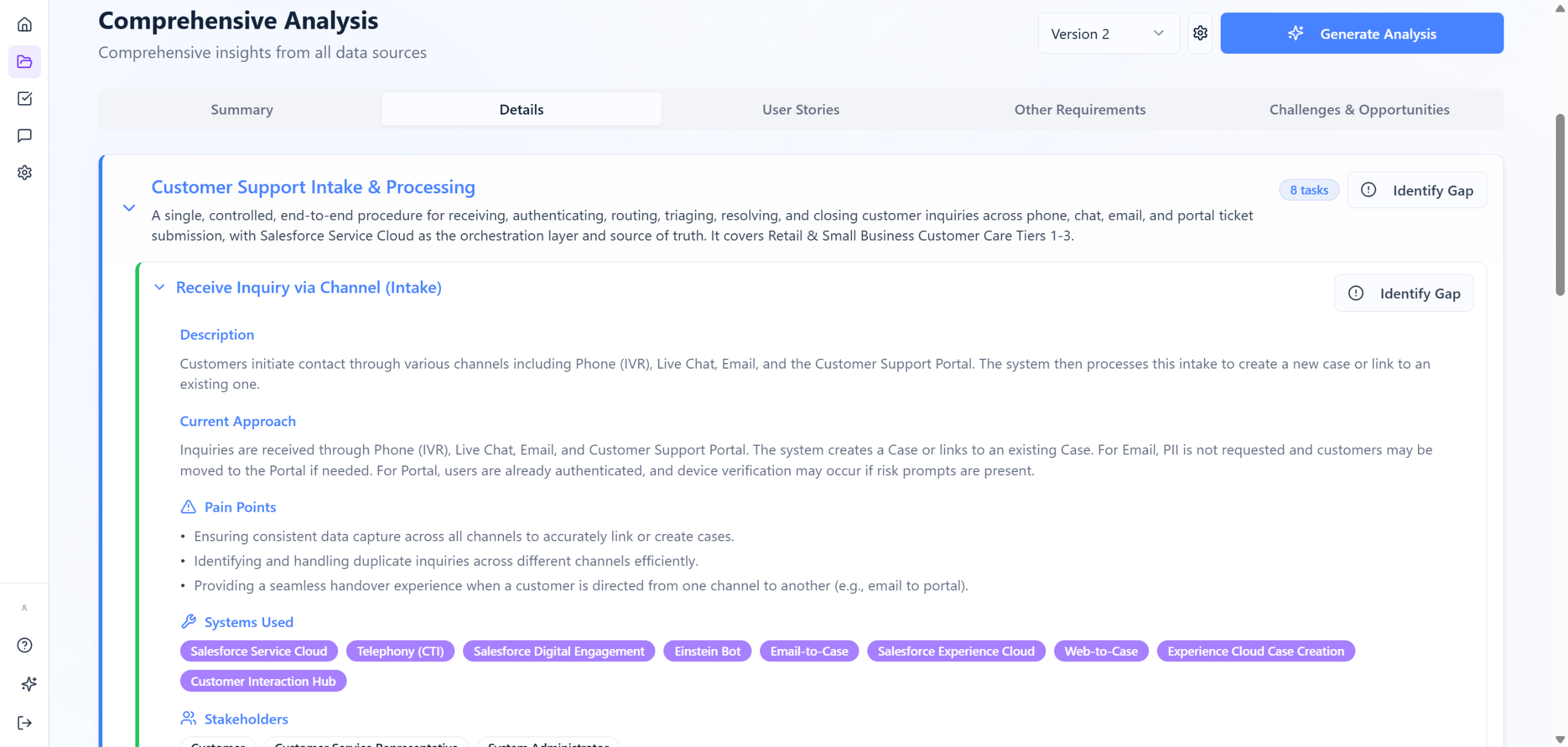Click the sparkle AI icon in sidebar
The height and width of the screenshot is (747, 1568).
pyautogui.click(x=28, y=684)
